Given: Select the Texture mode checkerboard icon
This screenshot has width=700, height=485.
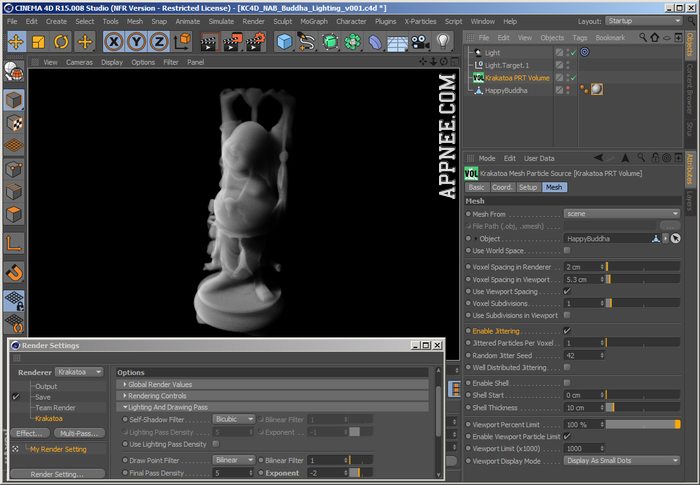Looking at the screenshot, I should [x=14, y=123].
